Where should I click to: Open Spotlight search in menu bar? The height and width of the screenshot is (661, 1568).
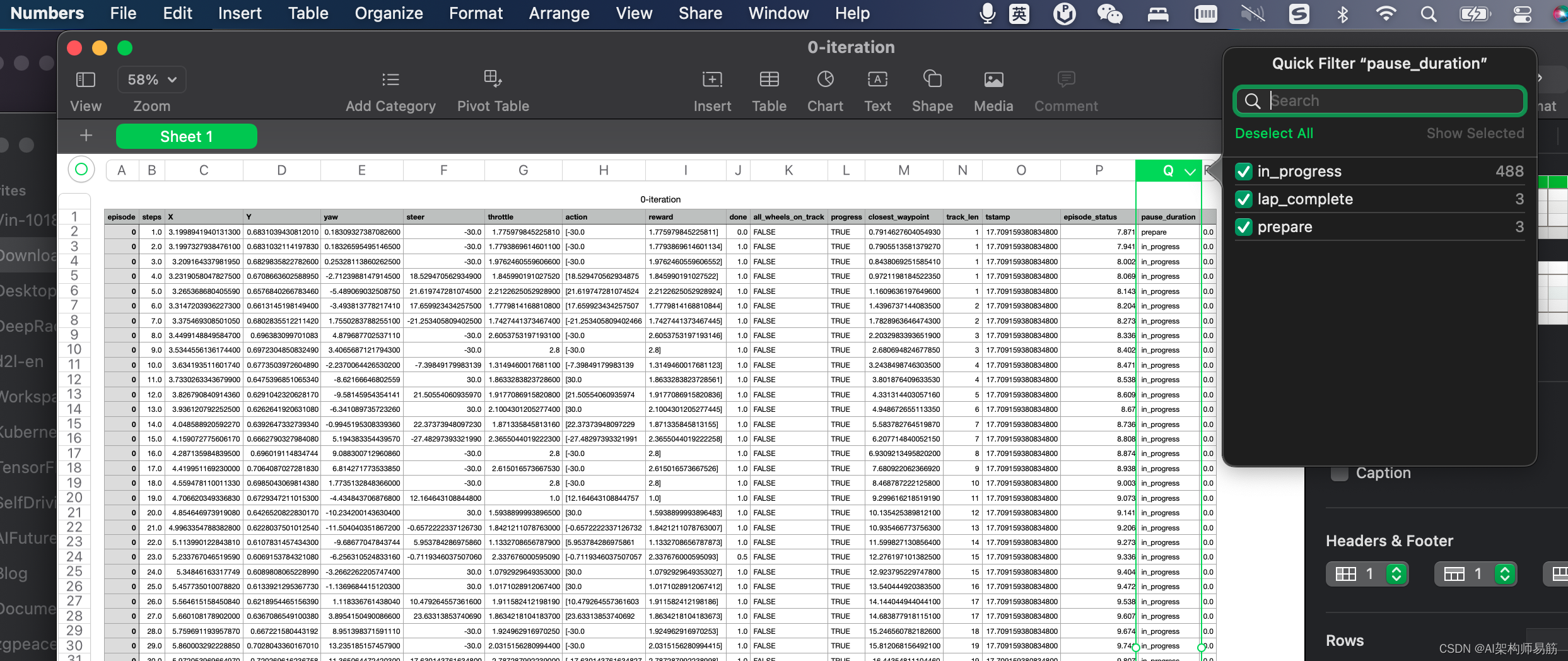coord(1428,13)
